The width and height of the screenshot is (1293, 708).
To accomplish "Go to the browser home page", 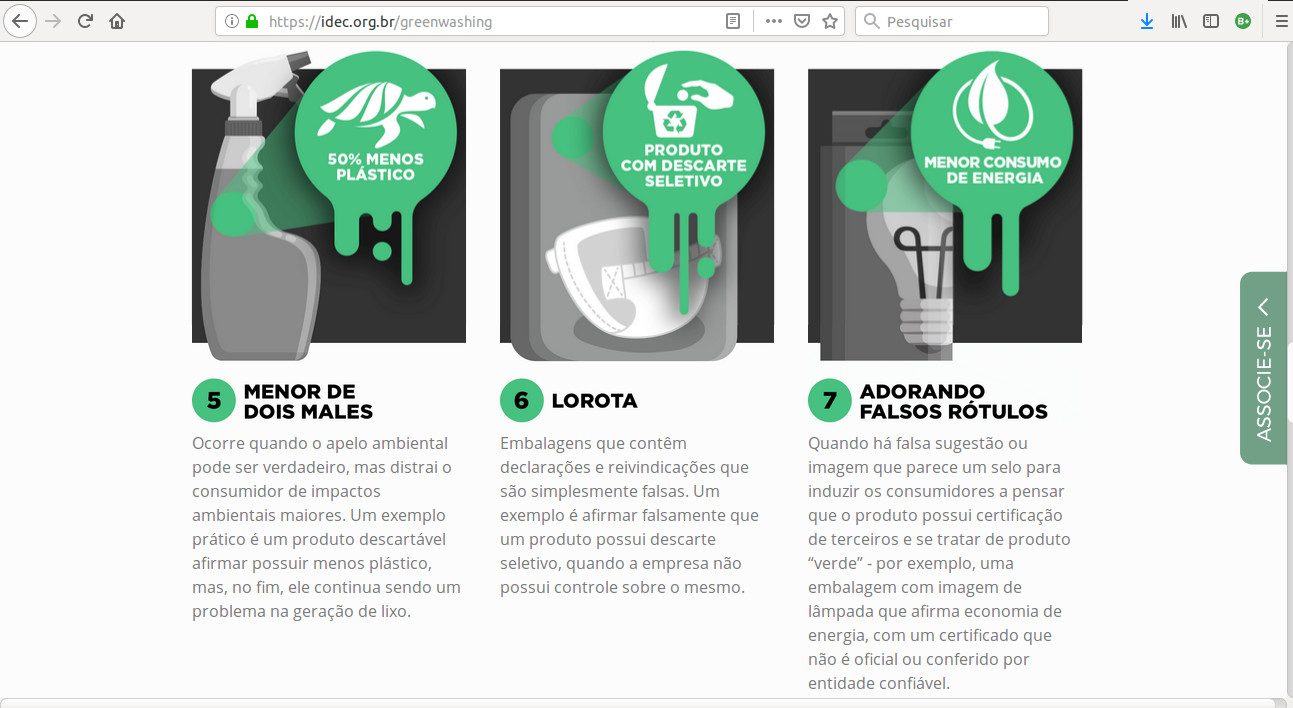I will tap(117, 21).
